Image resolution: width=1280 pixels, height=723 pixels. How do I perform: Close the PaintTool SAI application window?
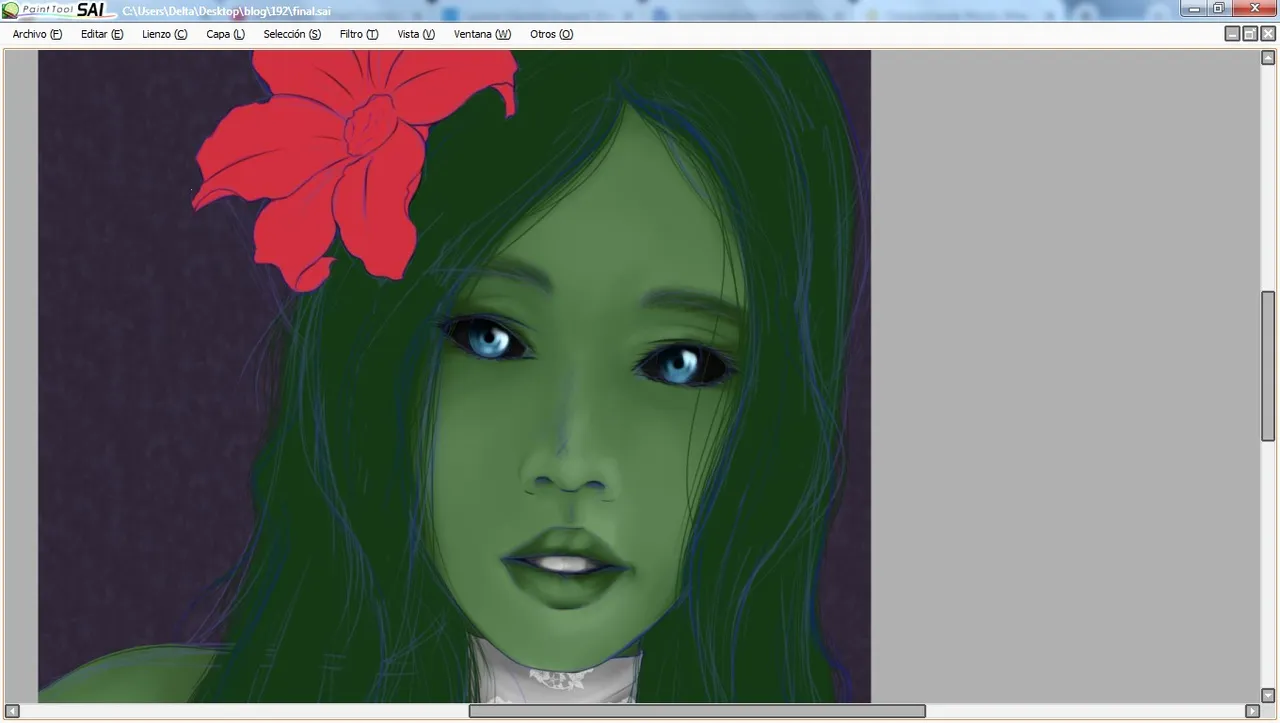pos(1255,9)
